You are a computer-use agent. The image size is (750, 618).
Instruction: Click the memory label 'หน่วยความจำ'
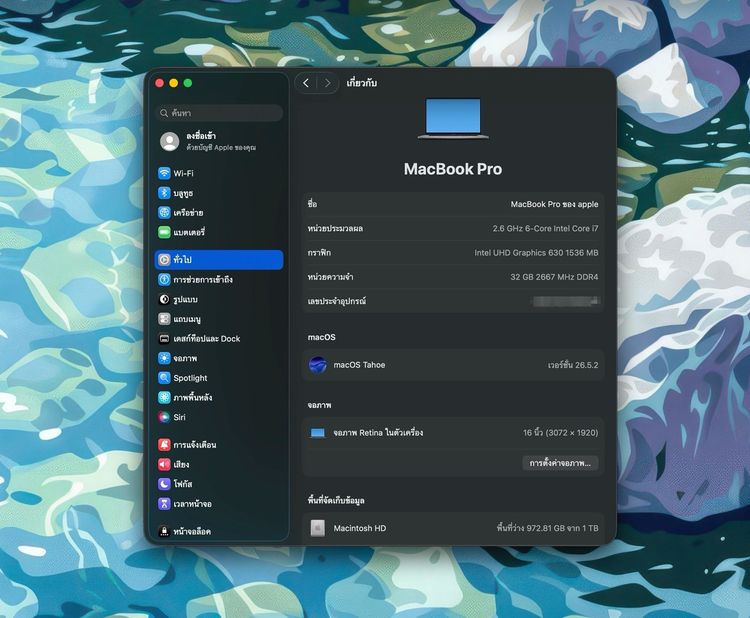tap(331, 277)
